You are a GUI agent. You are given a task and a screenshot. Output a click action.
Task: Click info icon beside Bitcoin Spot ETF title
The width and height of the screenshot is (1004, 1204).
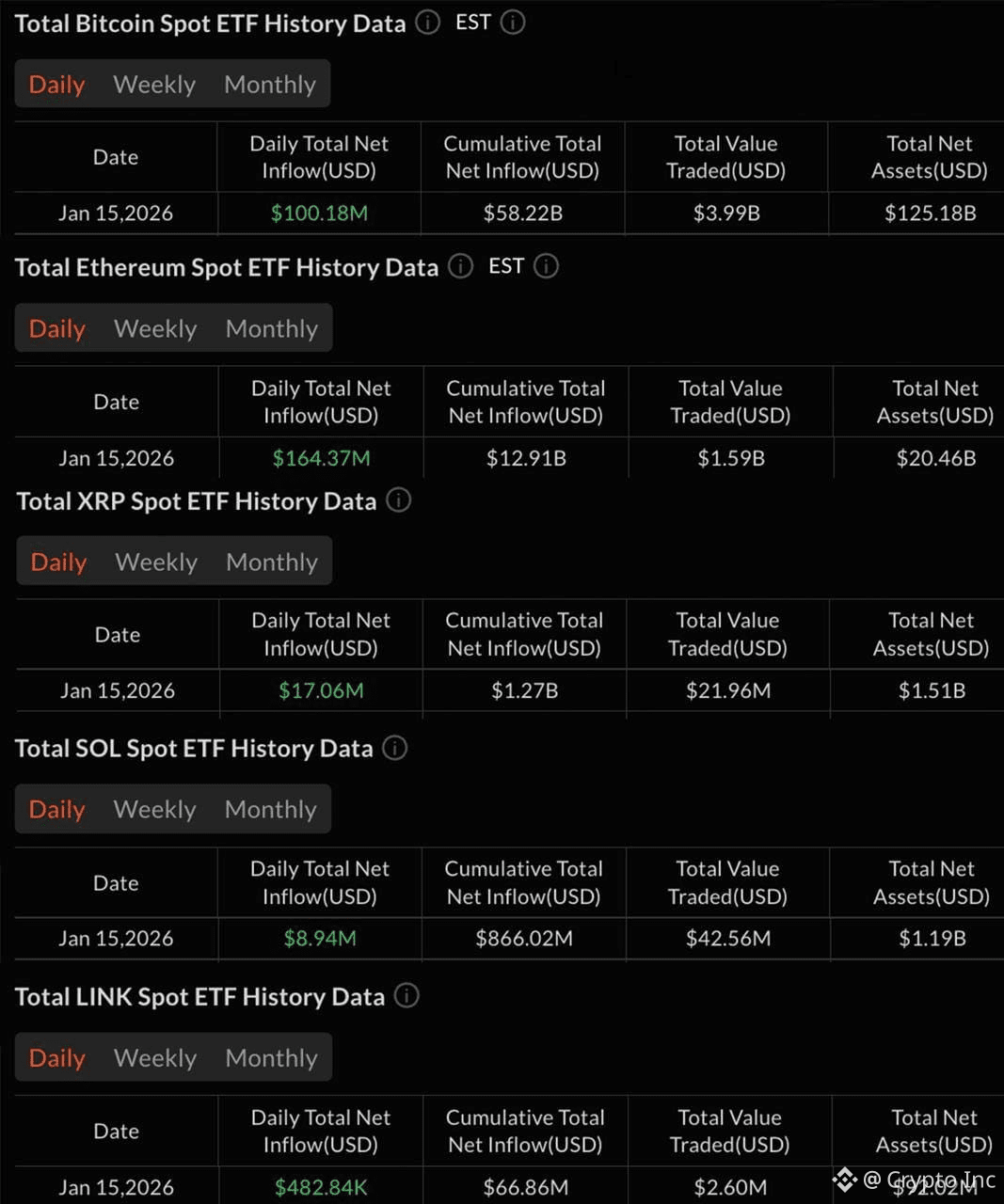[427, 23]
